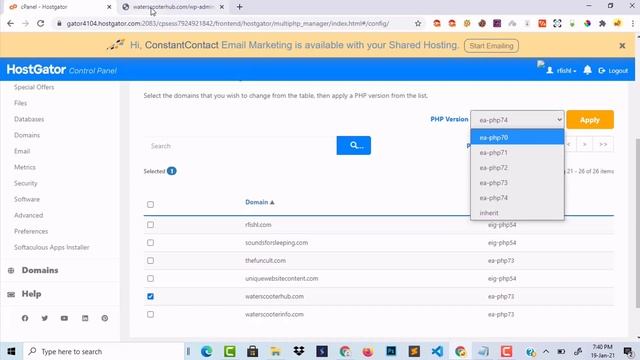
Task: Open Security in the sidebar
Action: 26,183
